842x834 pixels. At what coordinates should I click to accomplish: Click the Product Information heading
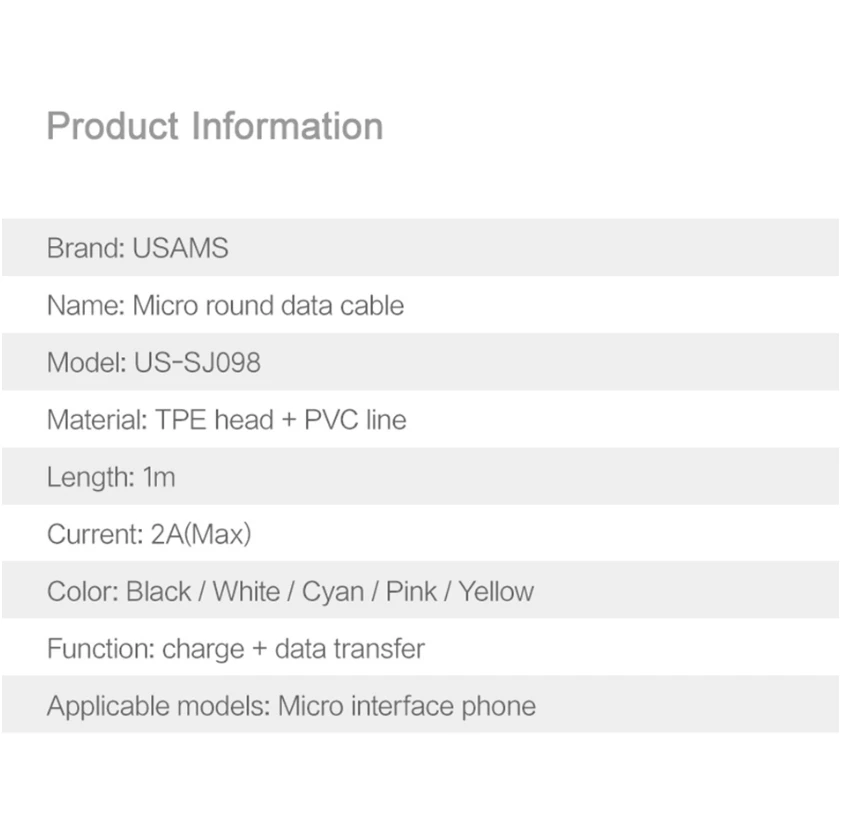tap(215, 127)
